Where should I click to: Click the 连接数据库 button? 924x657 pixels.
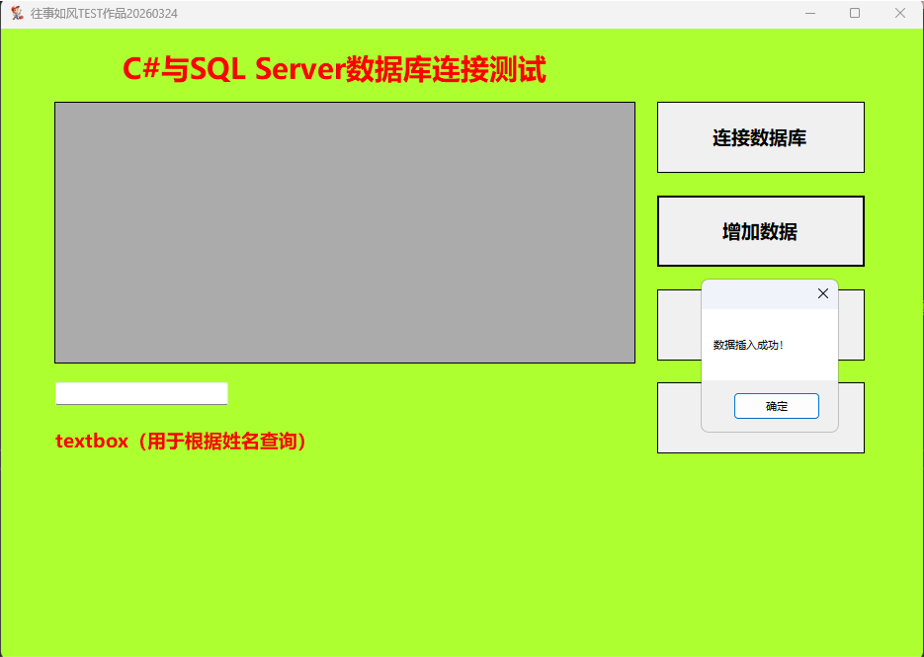tap(760, 138)
